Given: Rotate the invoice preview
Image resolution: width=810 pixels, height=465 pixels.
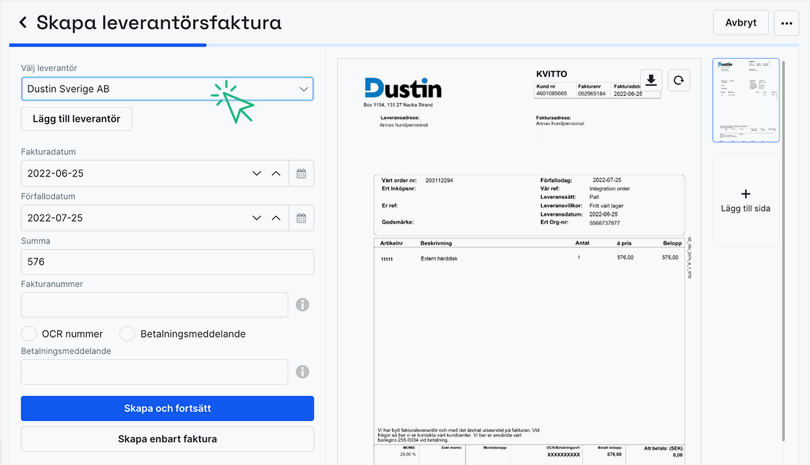Looking at the screenshot, I should pyautogui.click(x=679, y=81).
